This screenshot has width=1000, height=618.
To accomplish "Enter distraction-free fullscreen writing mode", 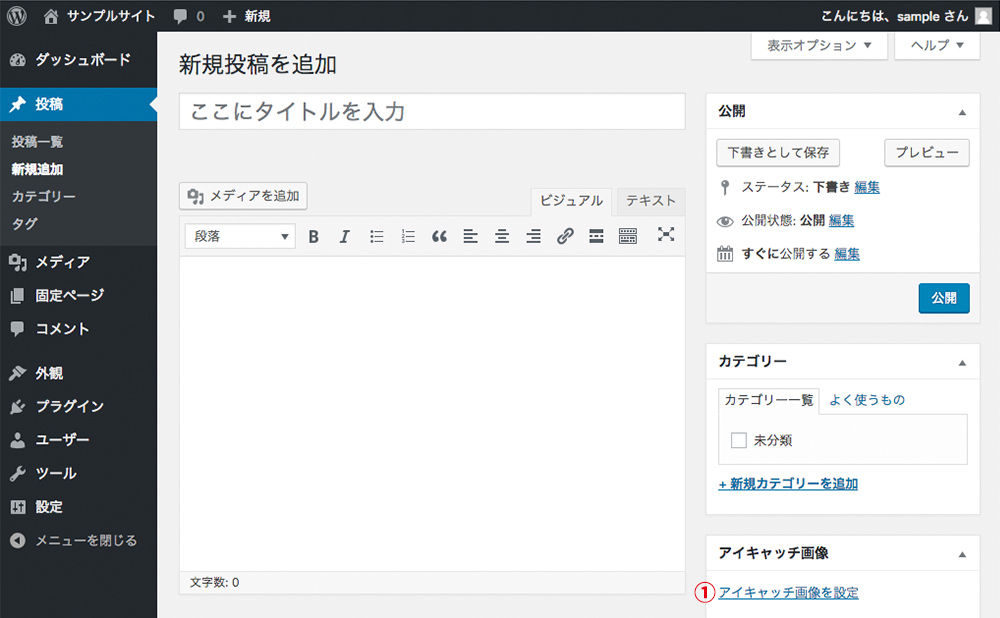I will point(666,235).
